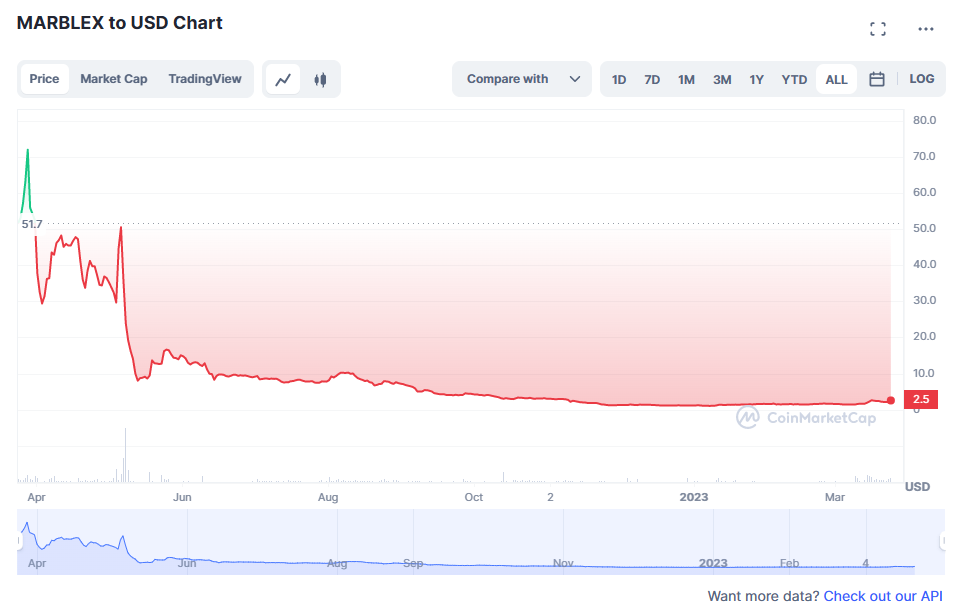Click the Oct label on main x-axis
The width and height of the screenshot is (961, 615).
point(473,497)
